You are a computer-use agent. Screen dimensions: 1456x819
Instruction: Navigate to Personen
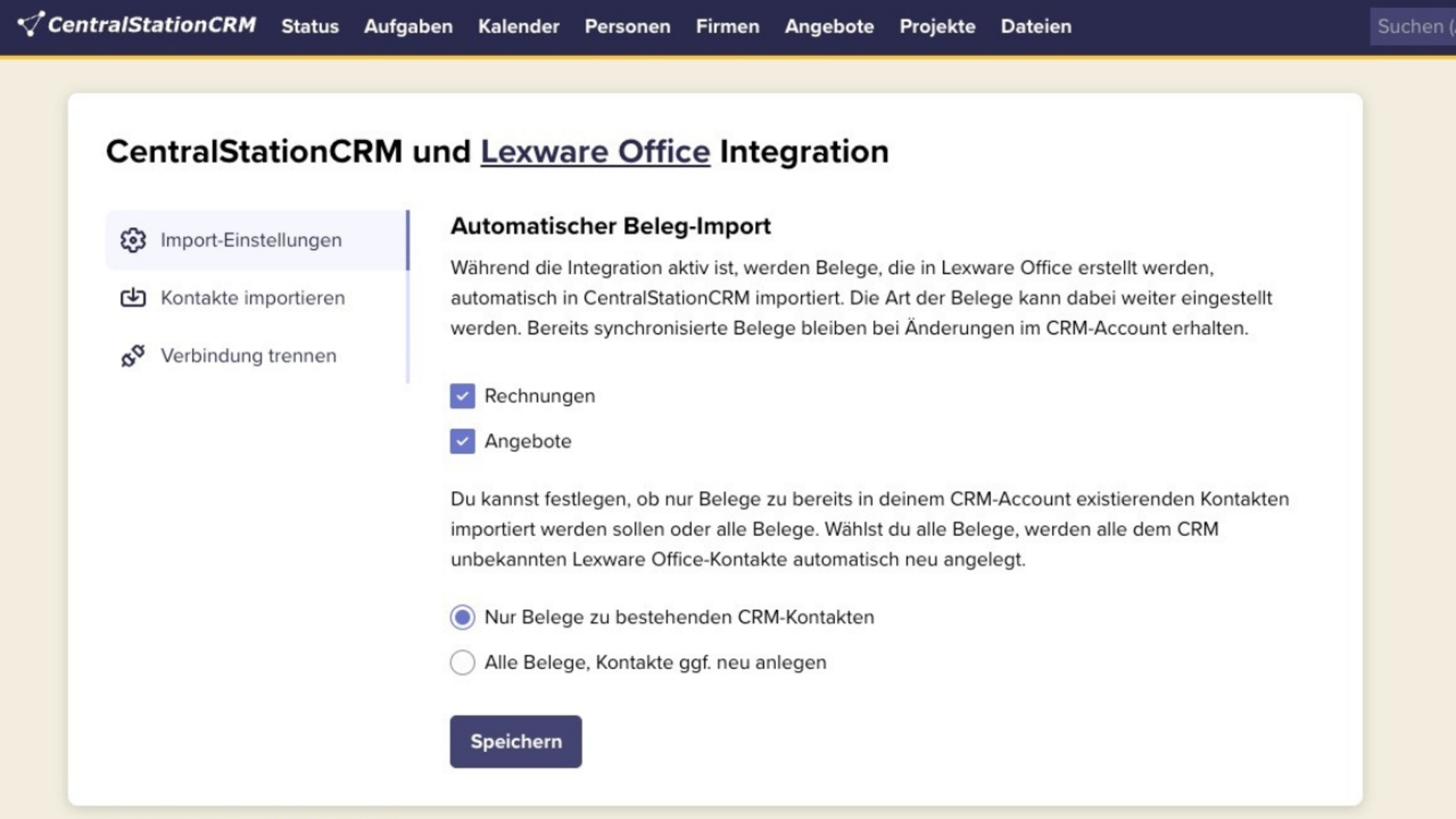(627, 26)
